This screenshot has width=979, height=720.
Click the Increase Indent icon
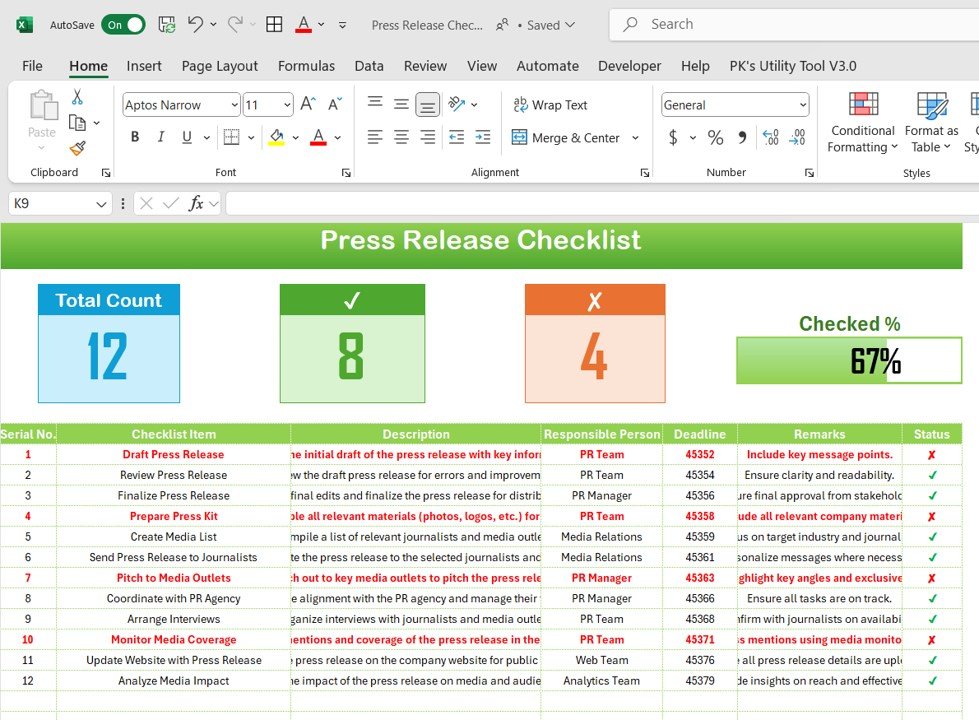483,137
